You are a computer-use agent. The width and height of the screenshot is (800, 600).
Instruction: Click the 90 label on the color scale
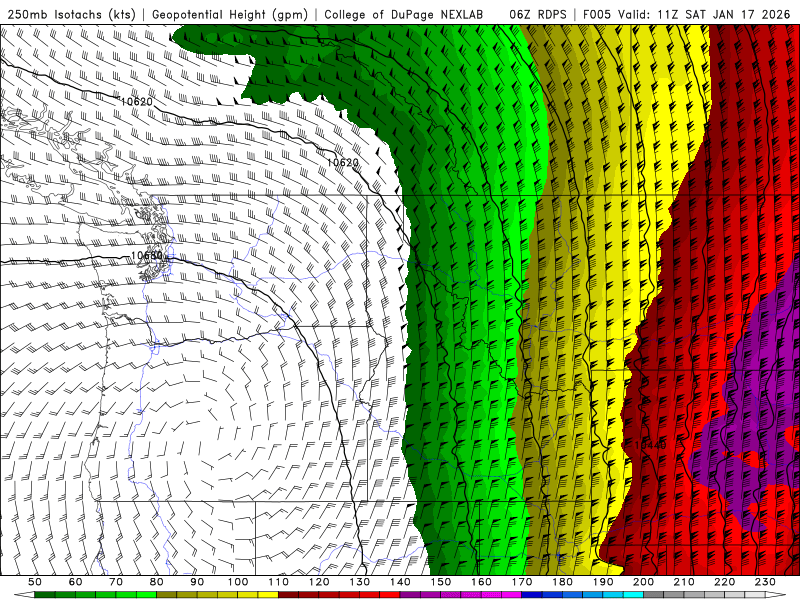coord(197,582)
